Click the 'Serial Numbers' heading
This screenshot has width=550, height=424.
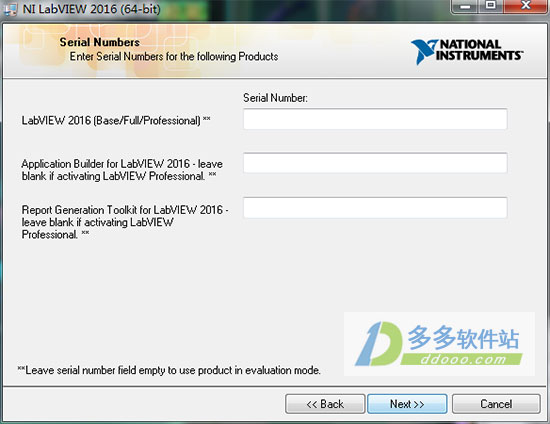[x=100, y=42]
